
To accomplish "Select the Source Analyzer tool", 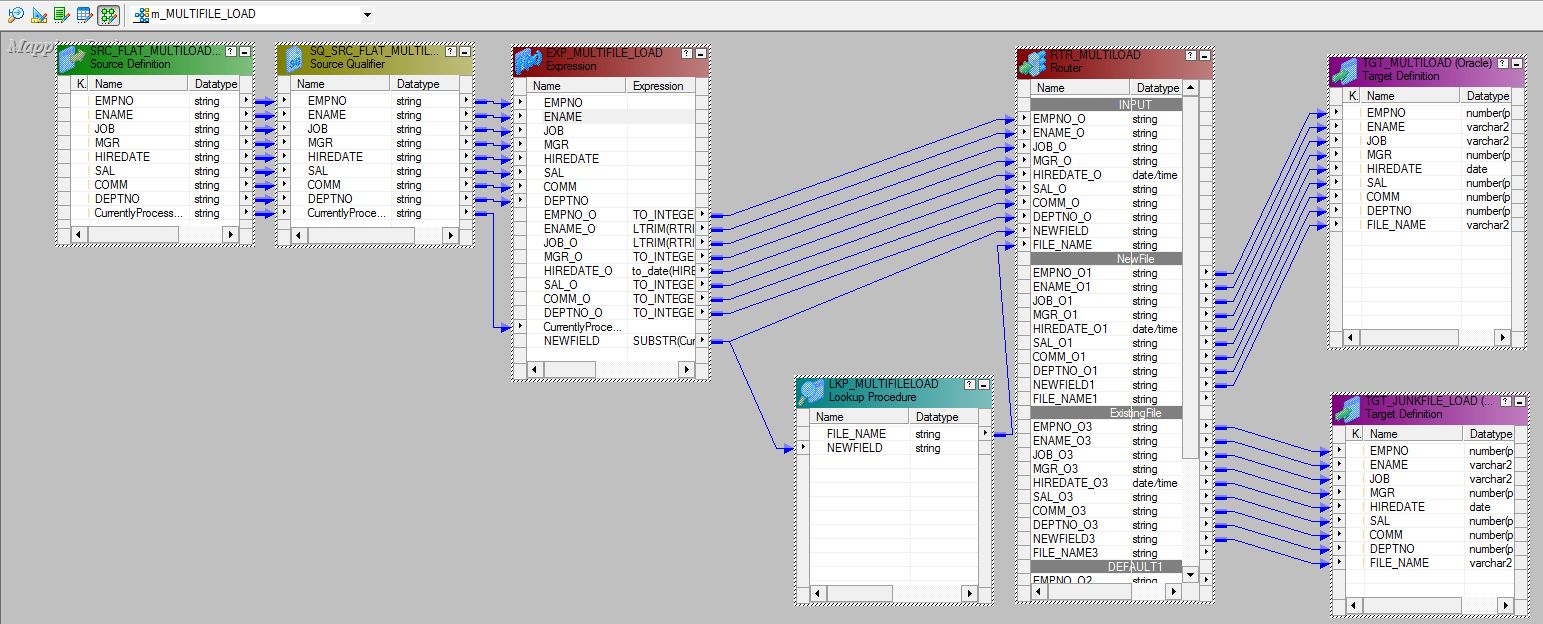I will (17, 14).
